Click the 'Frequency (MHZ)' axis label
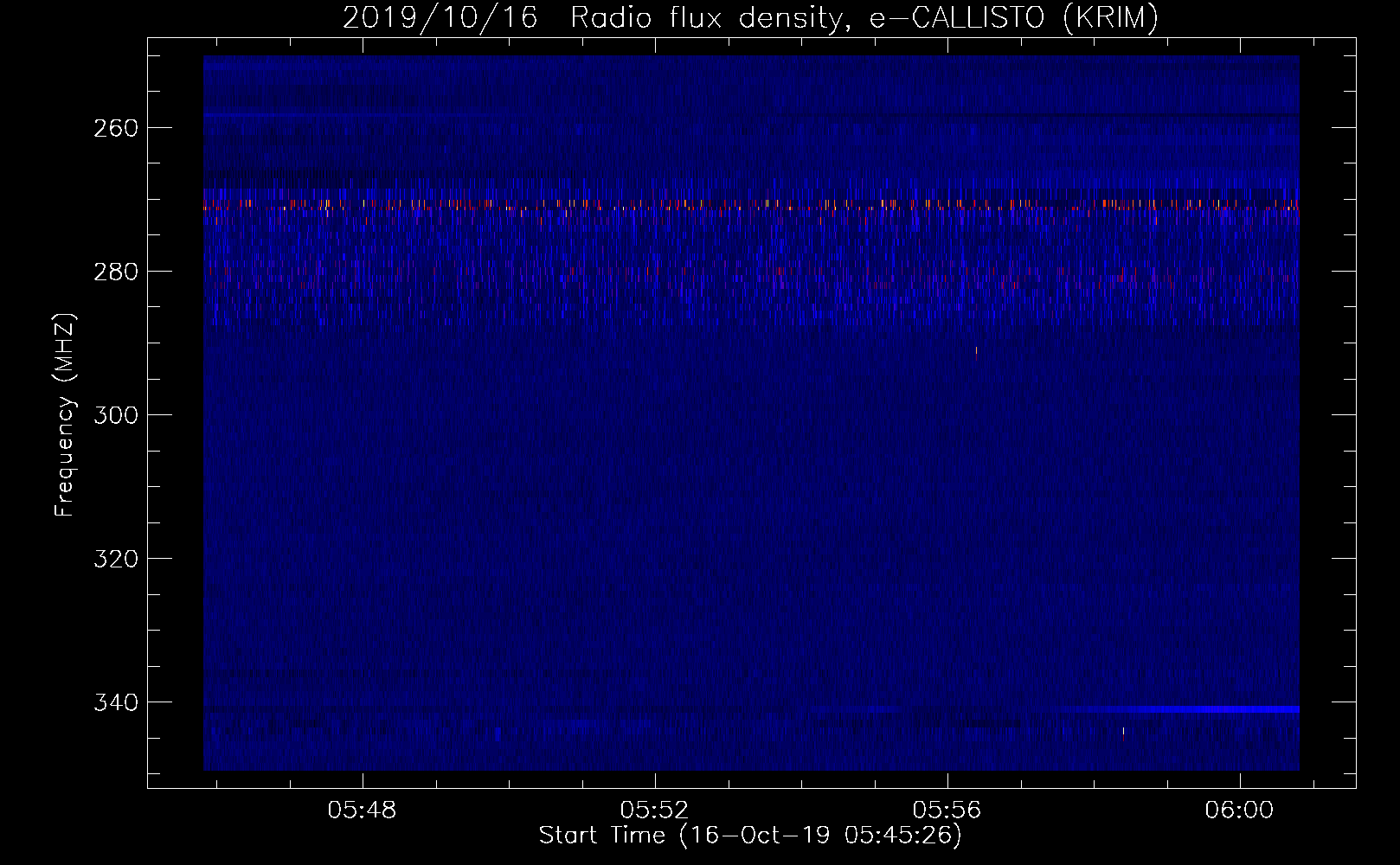 66,414
